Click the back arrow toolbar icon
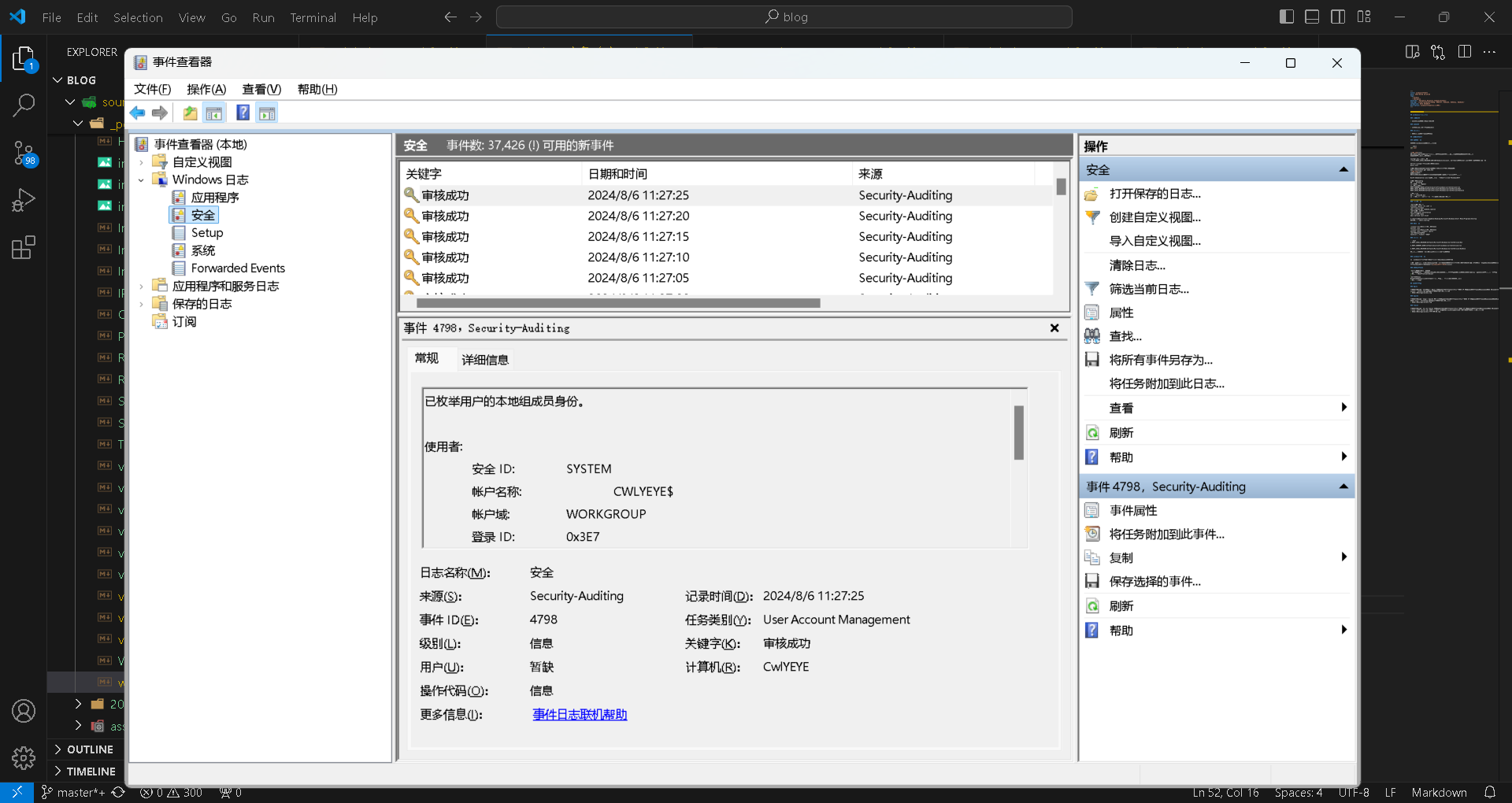This screenshot has height=803, width=1512. [138, 113]
